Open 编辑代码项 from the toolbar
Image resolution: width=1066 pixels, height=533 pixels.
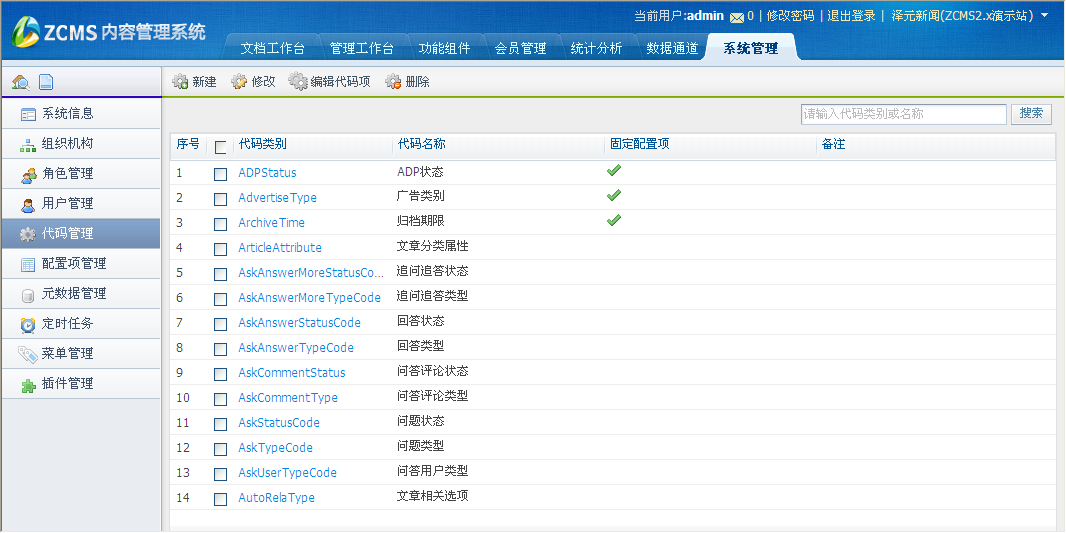[329, 82]
